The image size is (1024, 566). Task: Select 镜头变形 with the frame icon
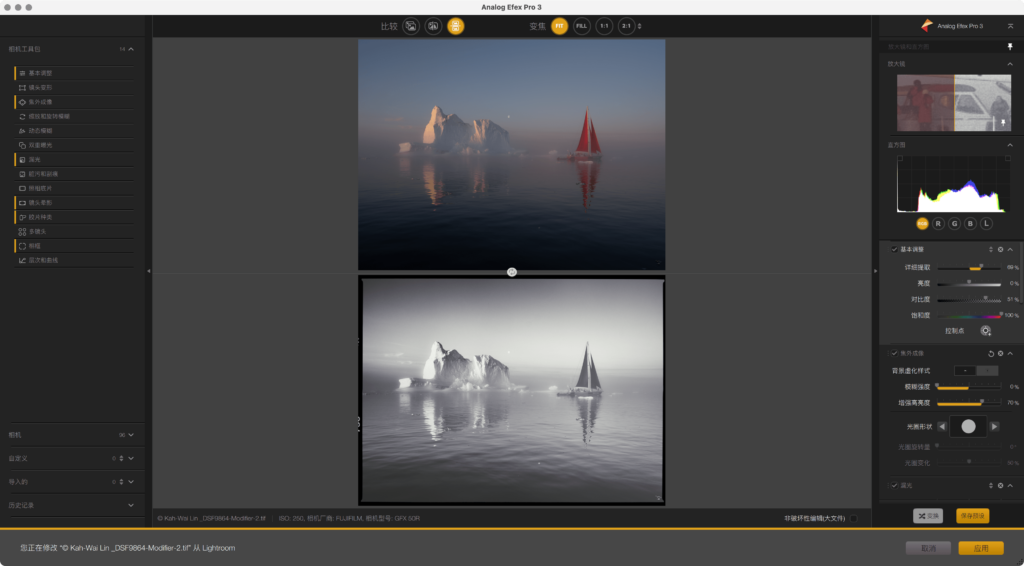(x=74, y=87)
